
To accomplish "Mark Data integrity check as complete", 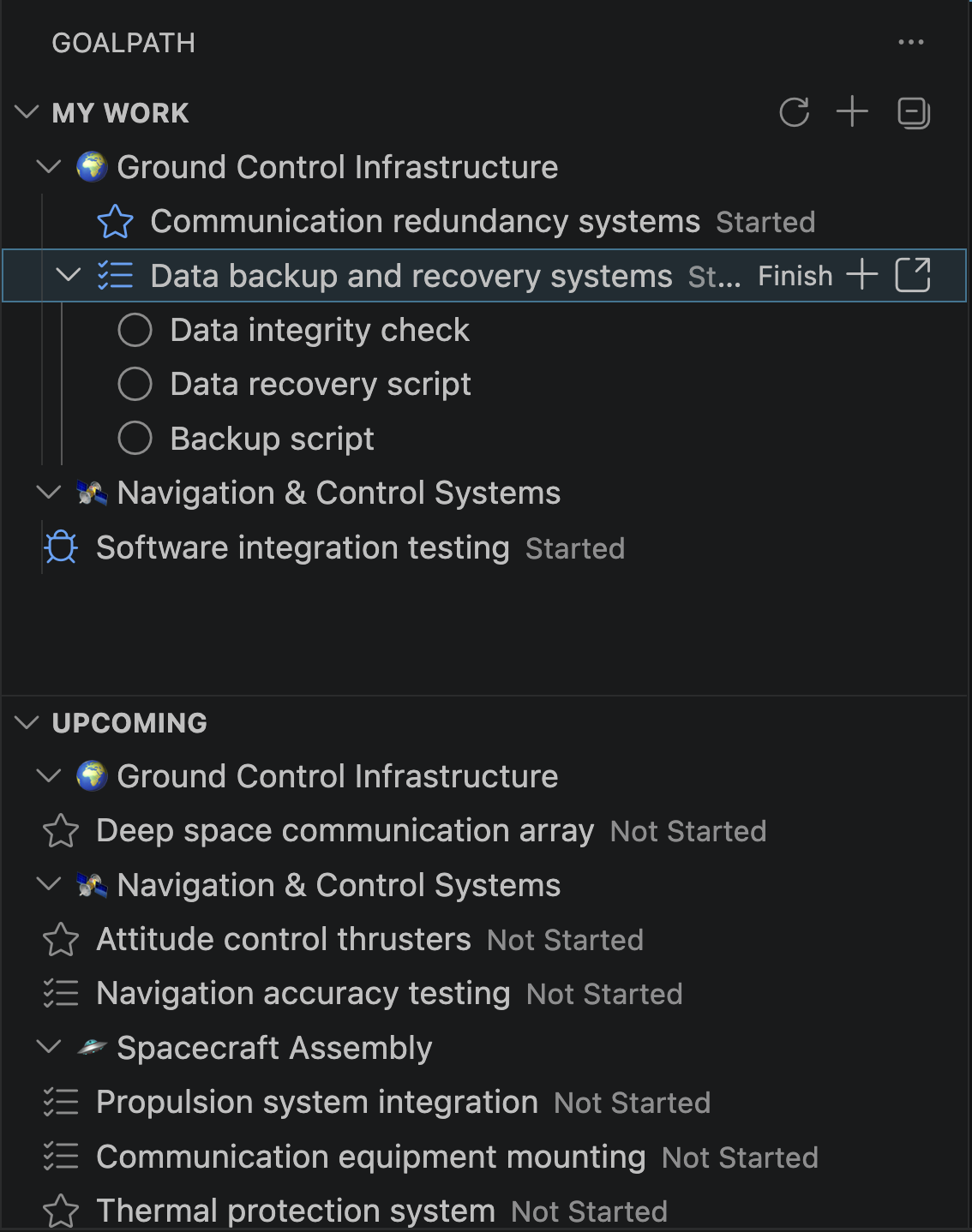I will (135, 330).
